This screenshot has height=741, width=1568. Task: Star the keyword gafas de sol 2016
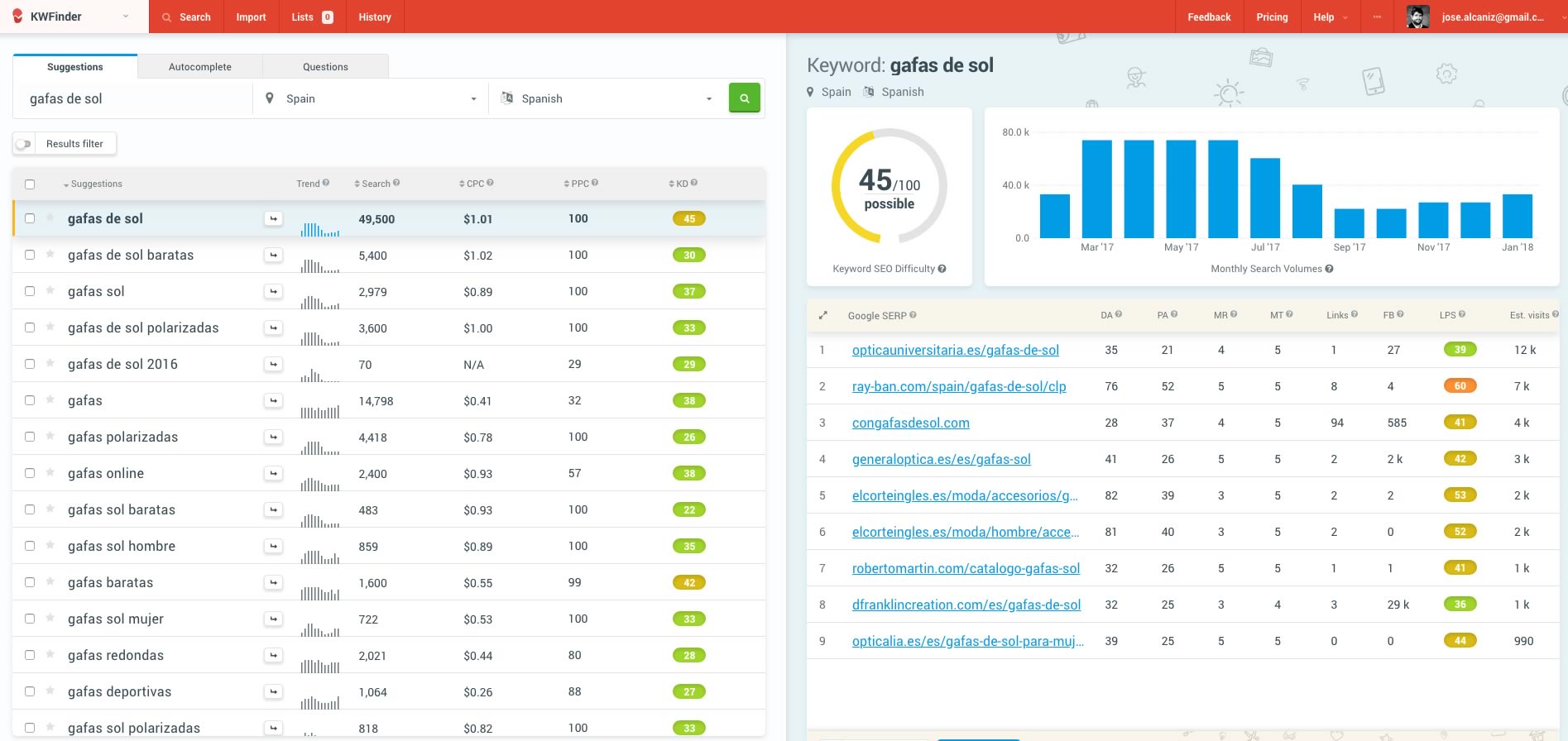[50, 363]
